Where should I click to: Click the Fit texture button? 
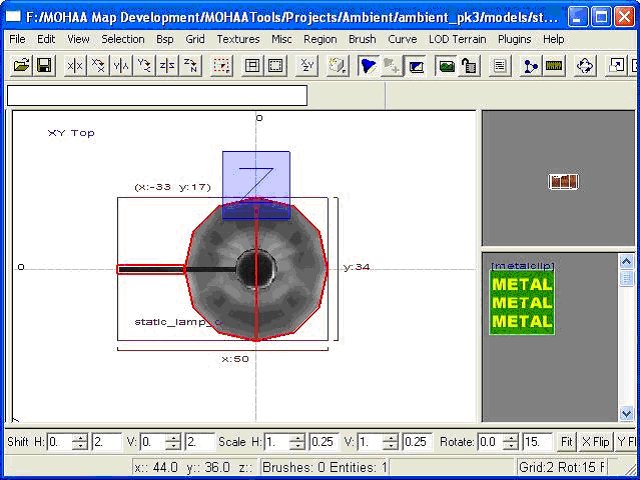[x=566, y=442]
